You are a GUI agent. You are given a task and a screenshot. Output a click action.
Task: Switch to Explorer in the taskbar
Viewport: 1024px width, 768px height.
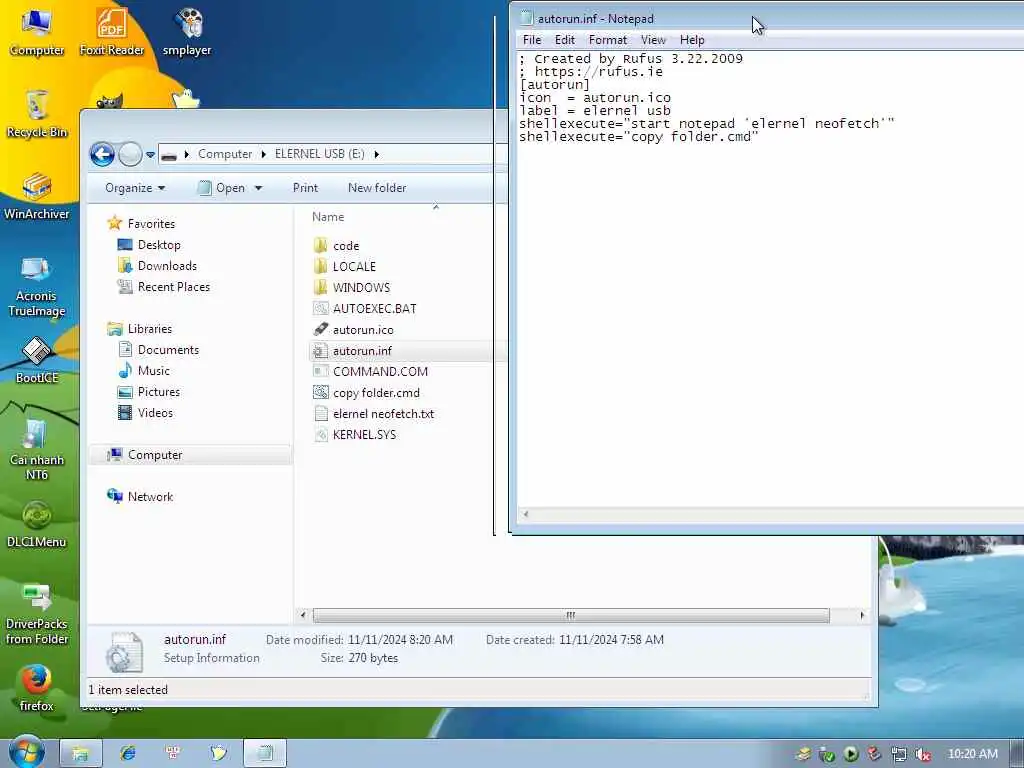pyautogui.click(x=80, y=753)
